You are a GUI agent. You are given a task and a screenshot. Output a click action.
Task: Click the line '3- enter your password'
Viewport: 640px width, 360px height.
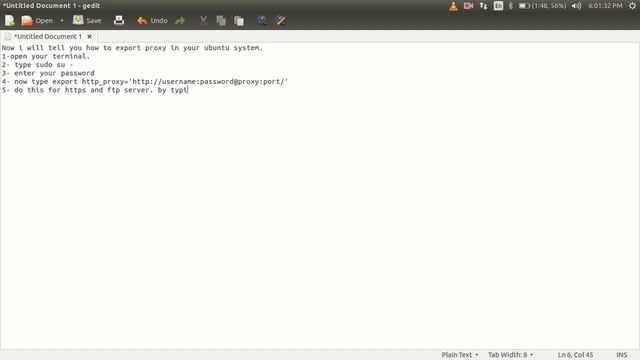pyautogui.click(x=48, y=73)
